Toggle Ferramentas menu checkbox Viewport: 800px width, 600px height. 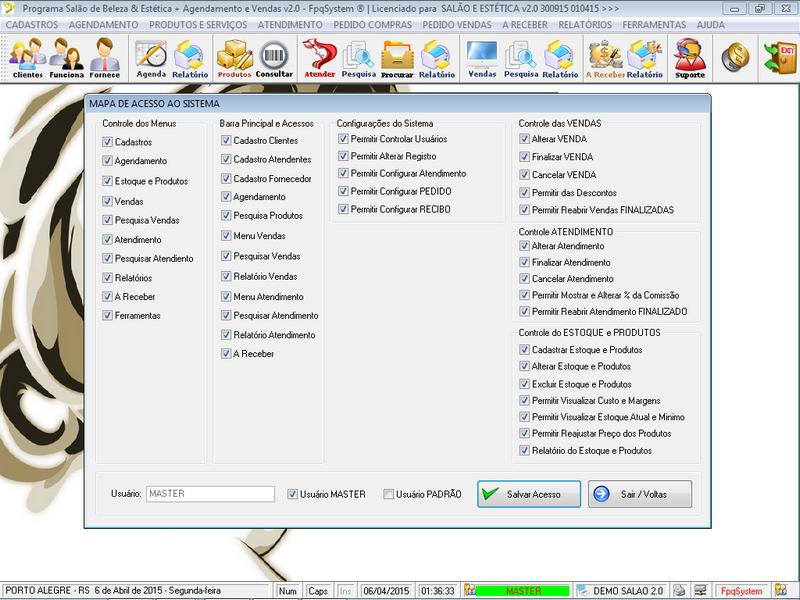click(x=107, y=315)
